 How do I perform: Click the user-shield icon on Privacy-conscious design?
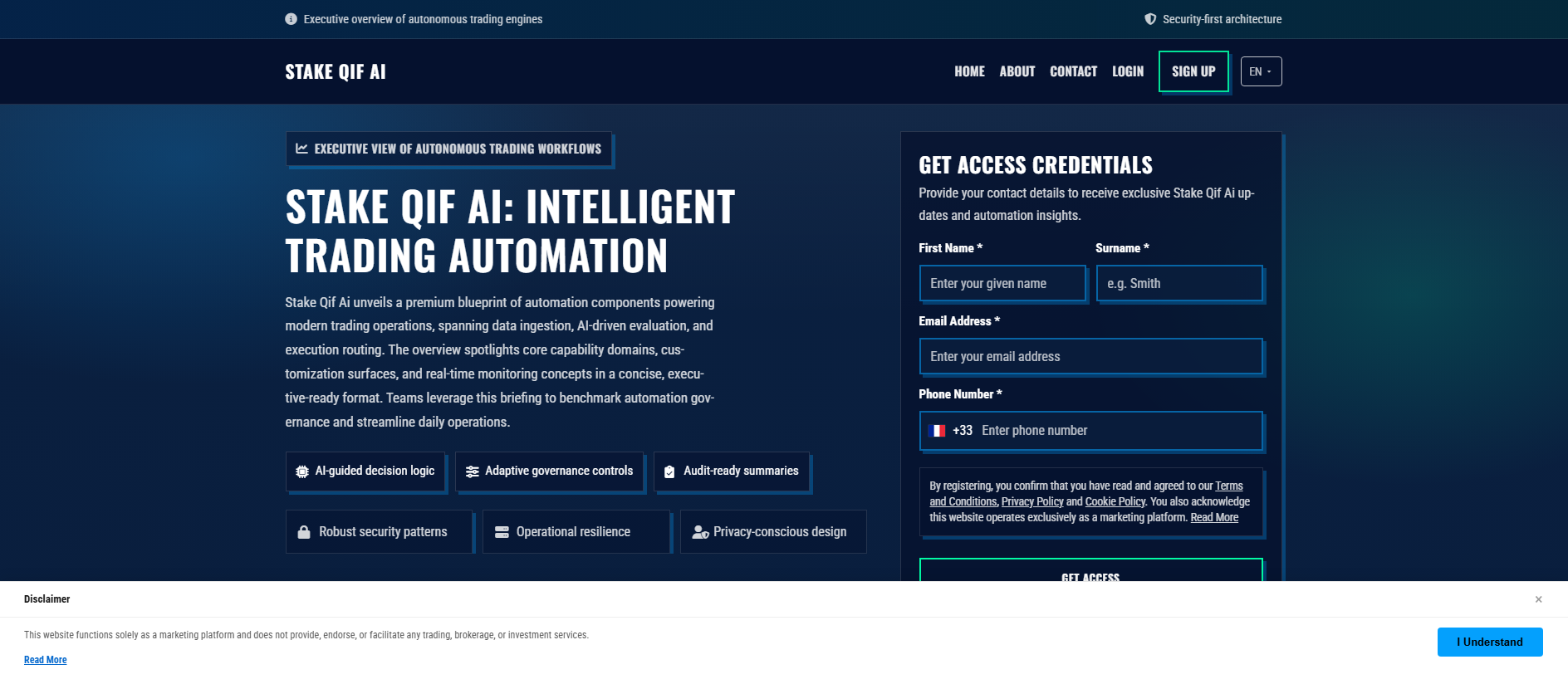[x=700, y=532]
